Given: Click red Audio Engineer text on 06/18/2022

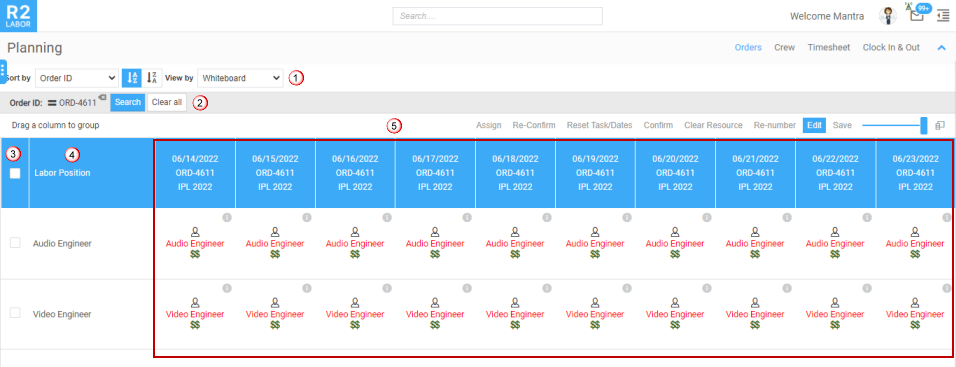Looking at the screenshot, I should coord(515,243).
